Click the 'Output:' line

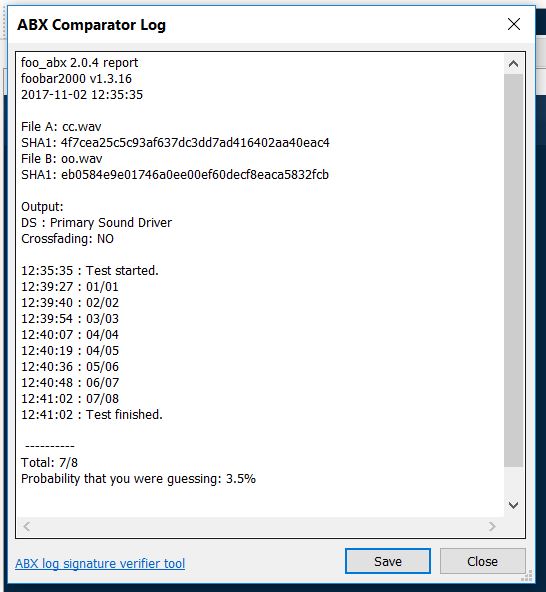coord(42,207)
